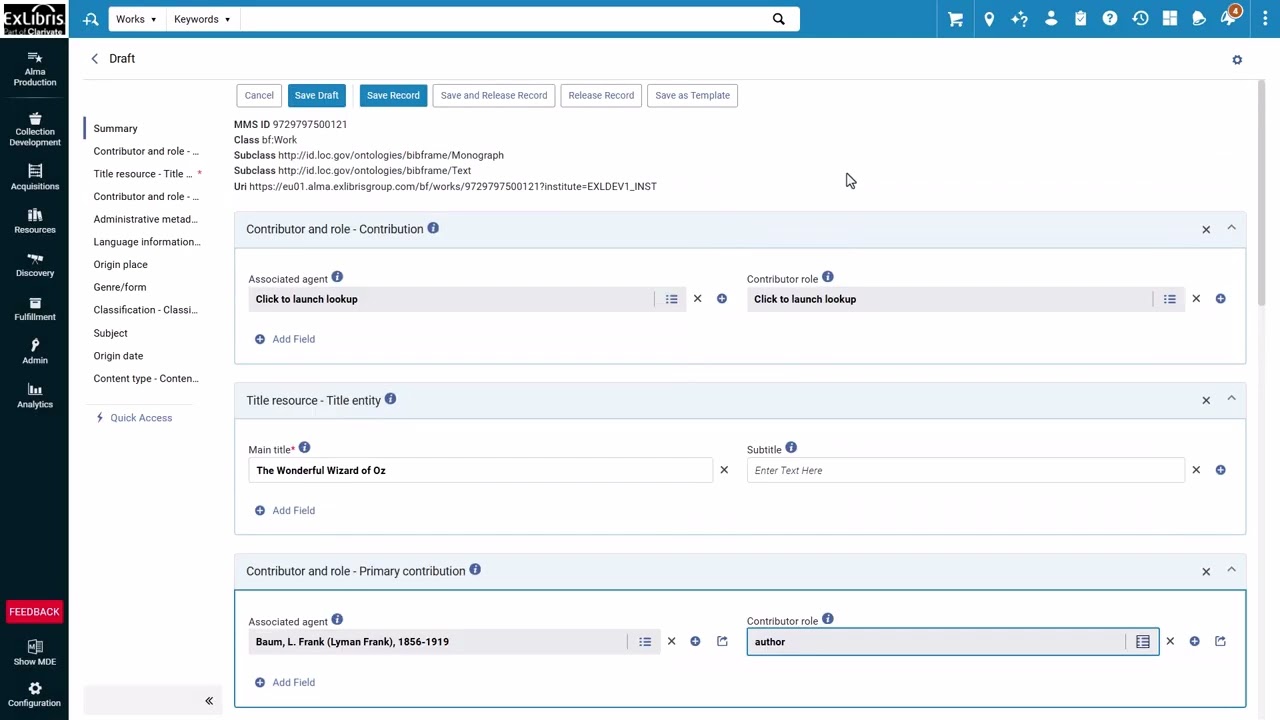The height and width of the screenshot is (720, 1280).
Task: Remove the Title entity section with X
Action: (x=1206, y=400)
